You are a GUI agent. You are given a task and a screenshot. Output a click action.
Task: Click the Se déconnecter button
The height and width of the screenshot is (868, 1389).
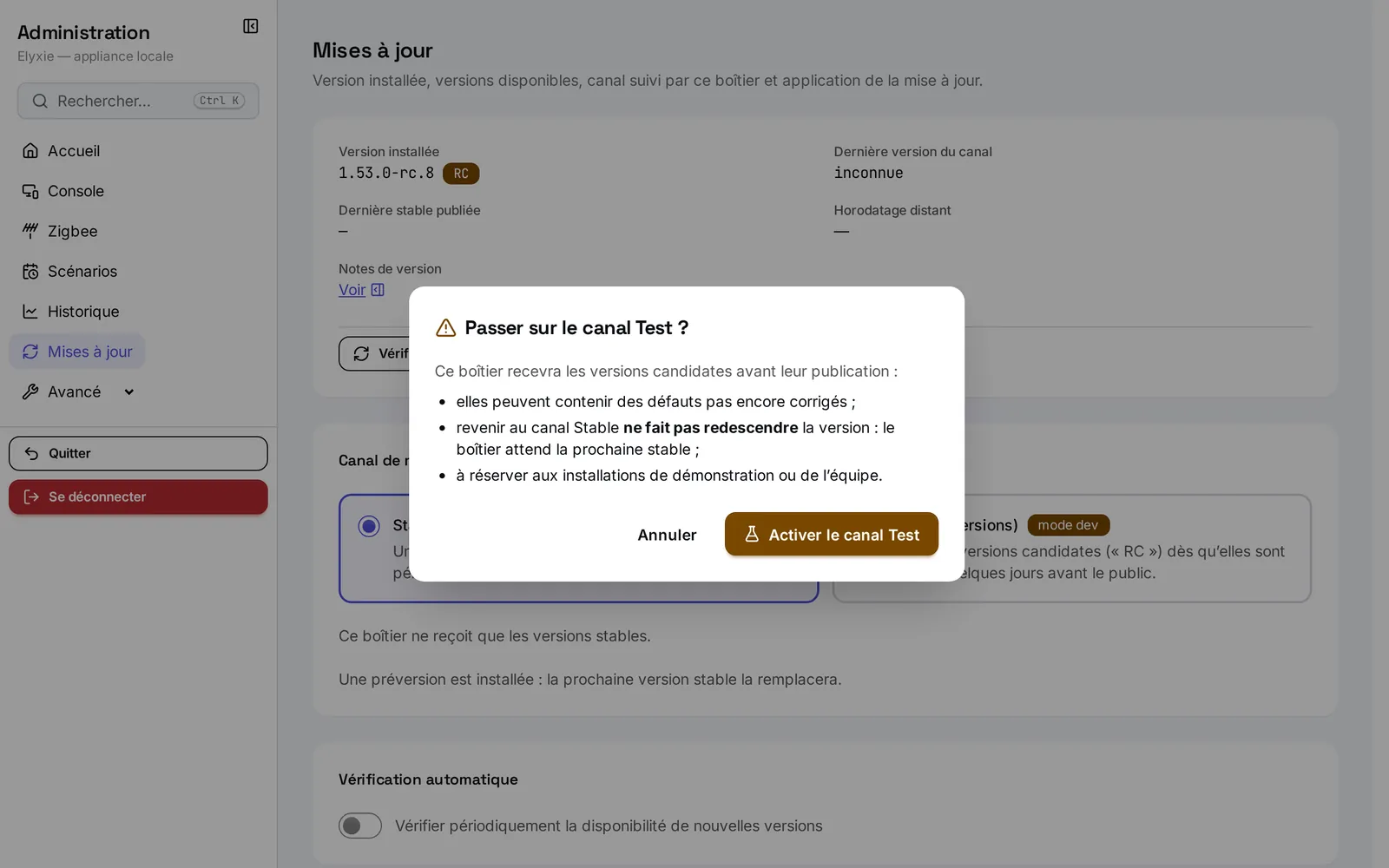click(138, 497)
